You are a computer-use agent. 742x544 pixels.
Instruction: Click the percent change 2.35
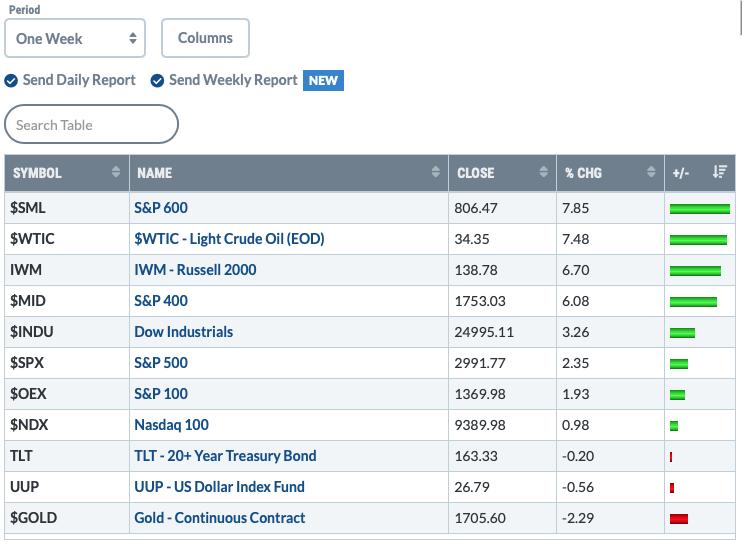[x=575, y=363]
